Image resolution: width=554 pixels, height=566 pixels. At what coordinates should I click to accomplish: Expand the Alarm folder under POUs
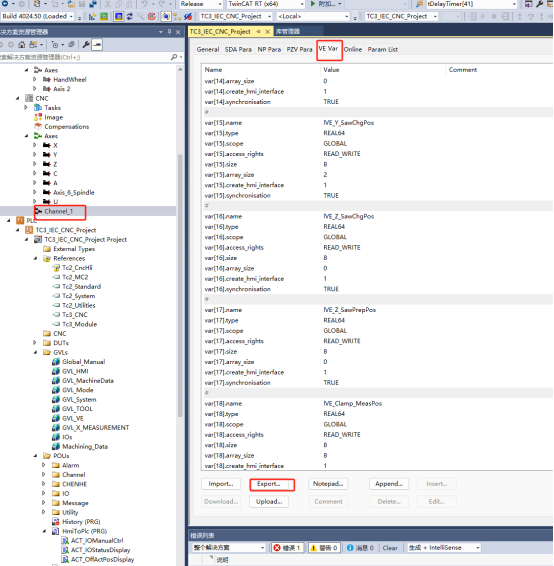point(44,465)
